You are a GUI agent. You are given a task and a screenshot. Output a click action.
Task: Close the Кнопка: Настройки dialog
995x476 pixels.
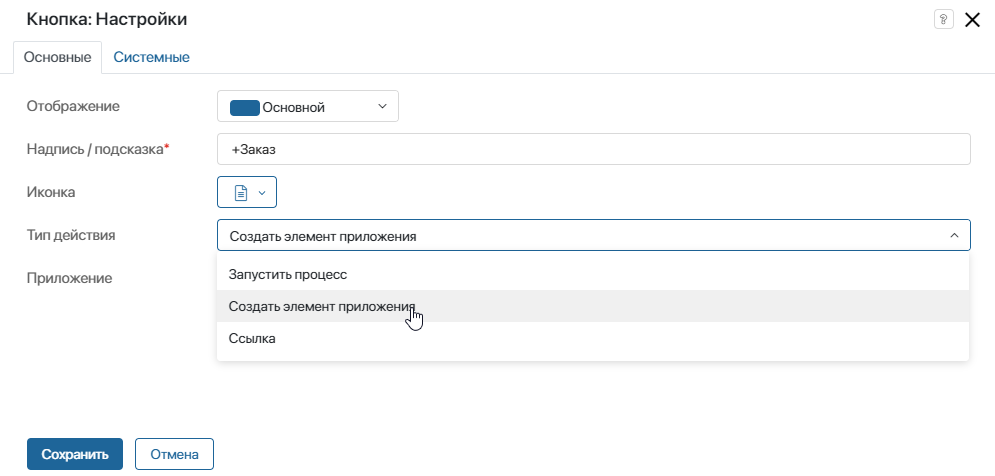[x=972, y=20]
